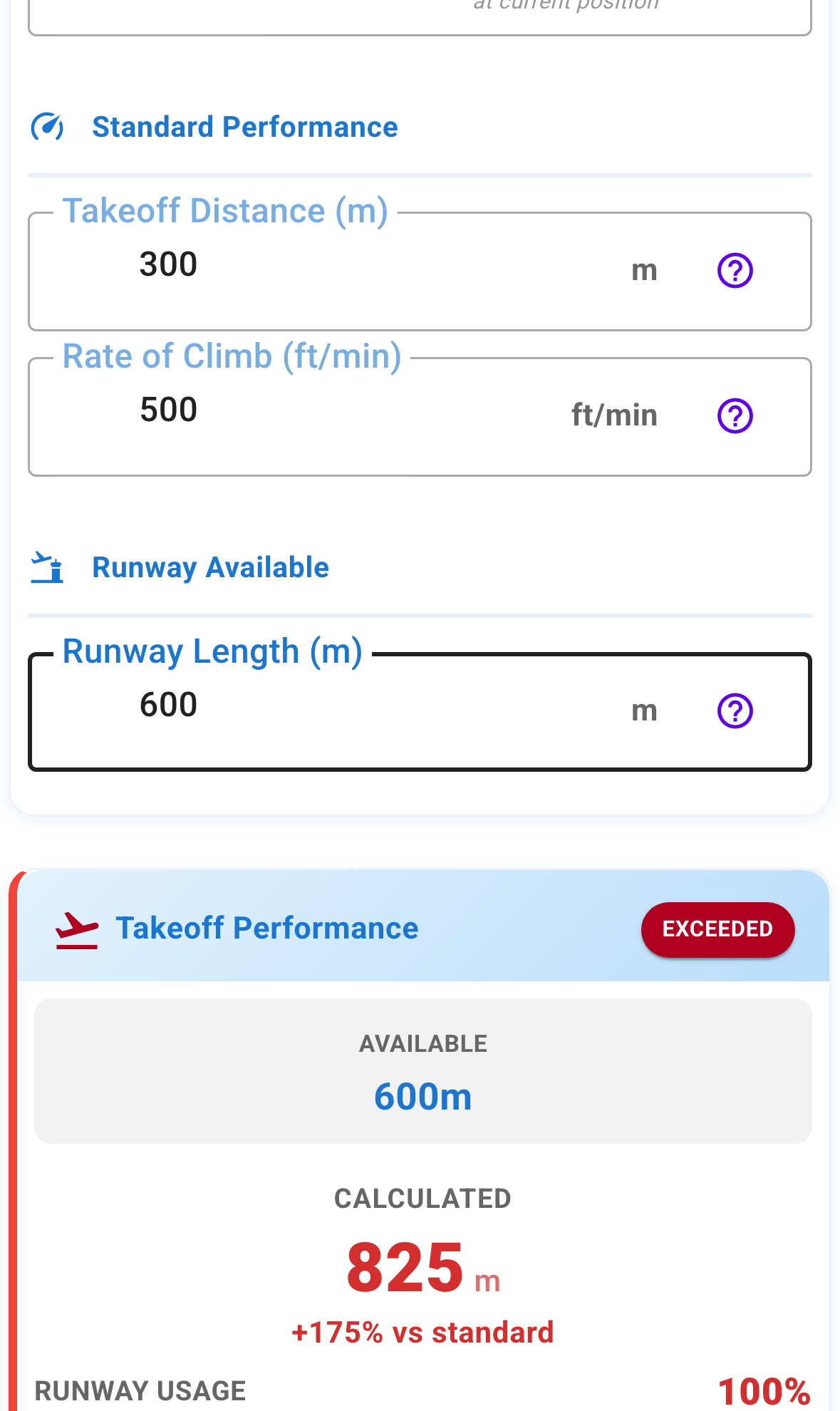Open help for Rate of Climb field
Screen dimensions: 840x1411
(735, 416)
